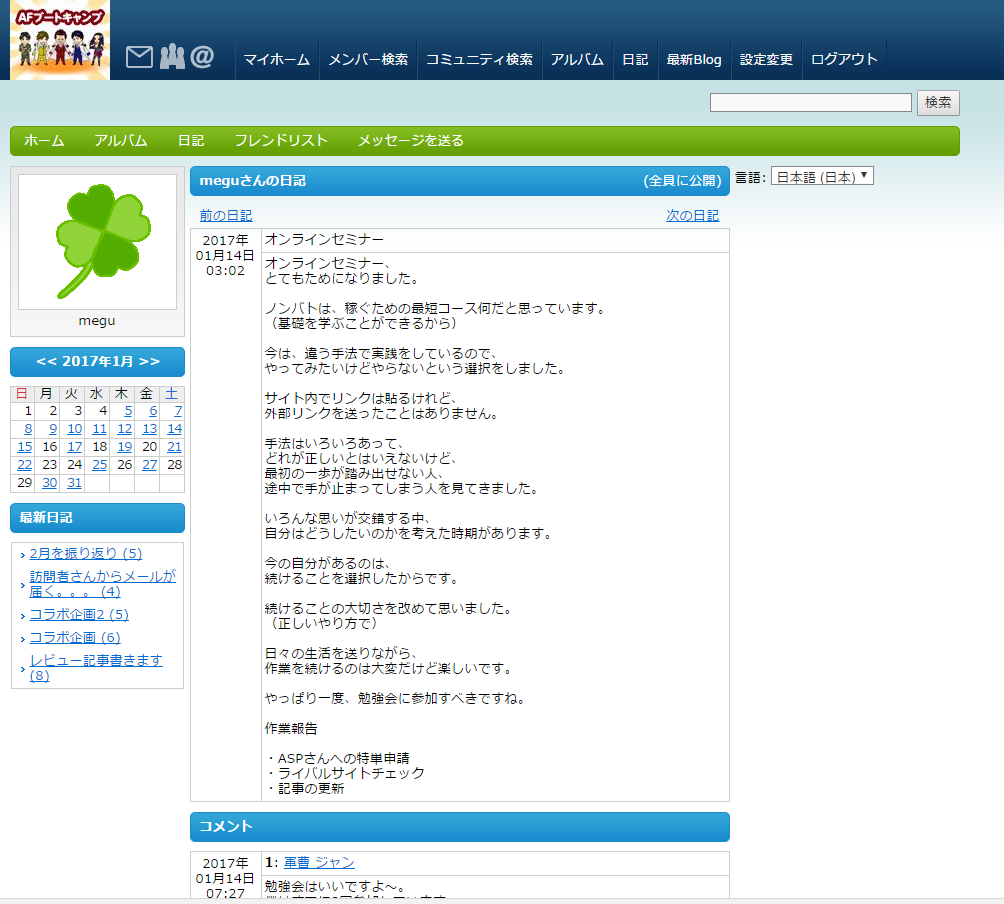Click the 2017年1月 calendar month header
Image resolution: width=1004 pixels, height=904 pixels.
coord(97,361)
